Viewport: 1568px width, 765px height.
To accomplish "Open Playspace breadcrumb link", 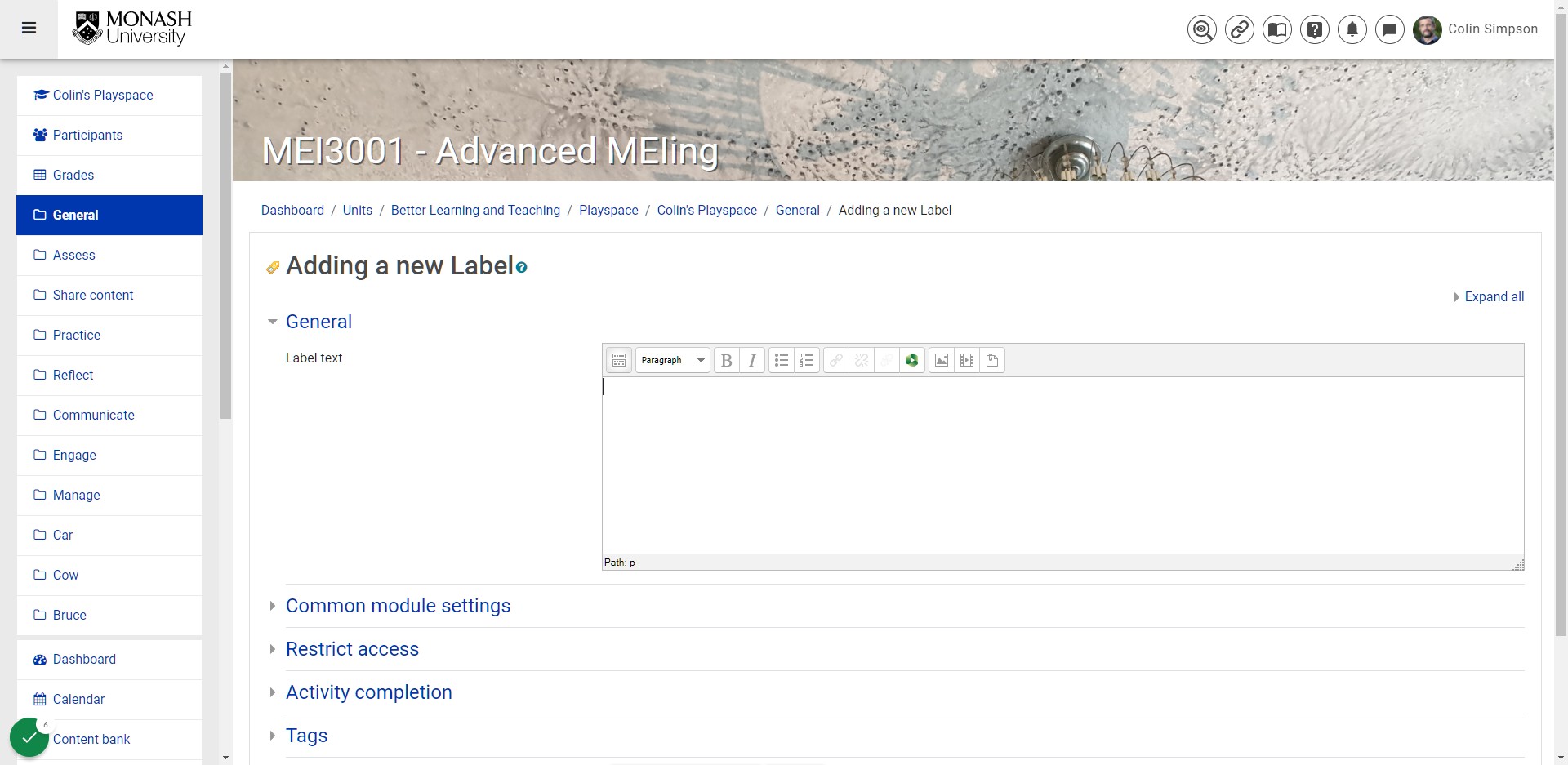I will pos(608,211).
